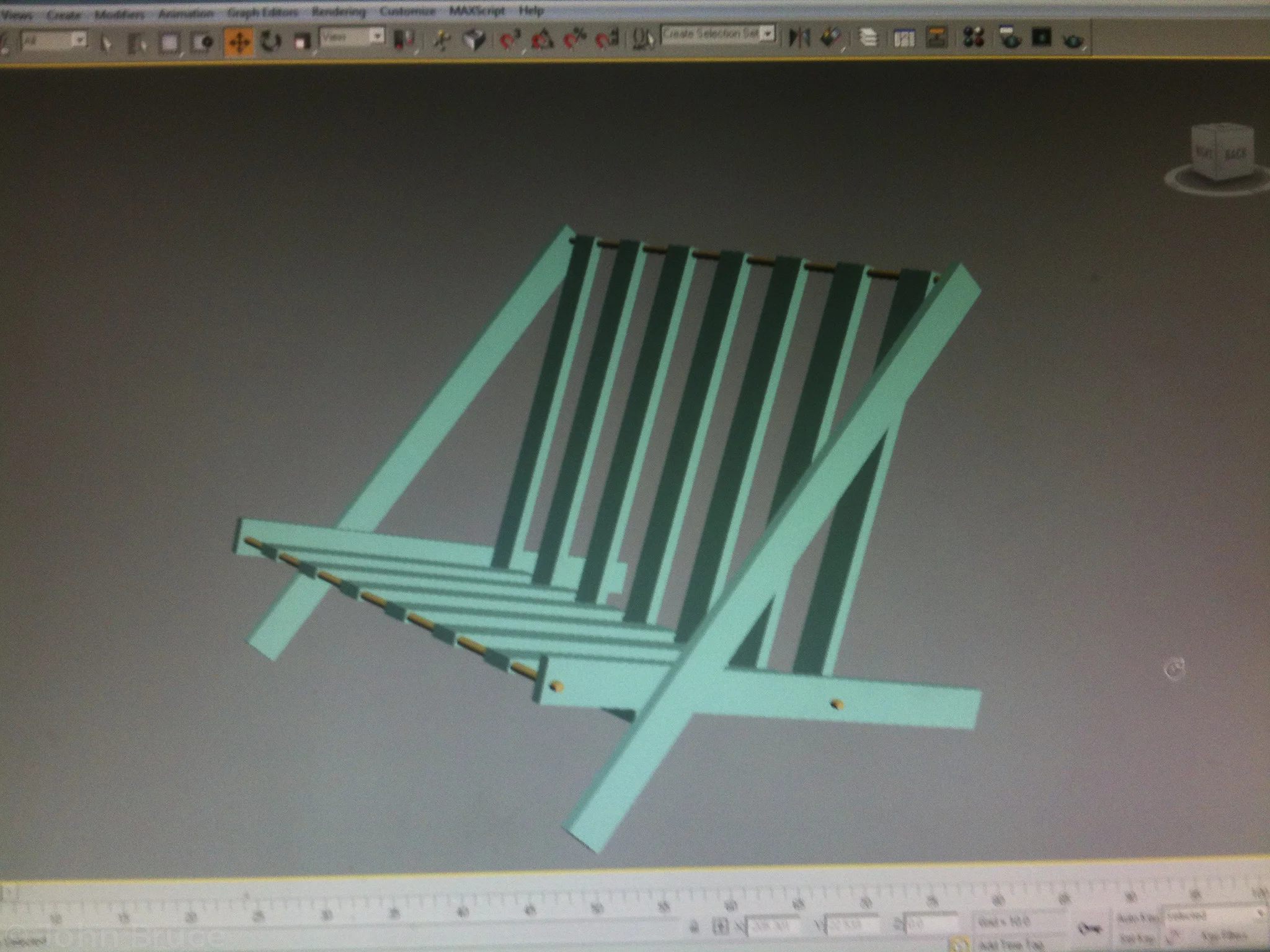This screenshot has width=1270, height=952.
Task: Open the Layer Manager
Action: (868, 38)
